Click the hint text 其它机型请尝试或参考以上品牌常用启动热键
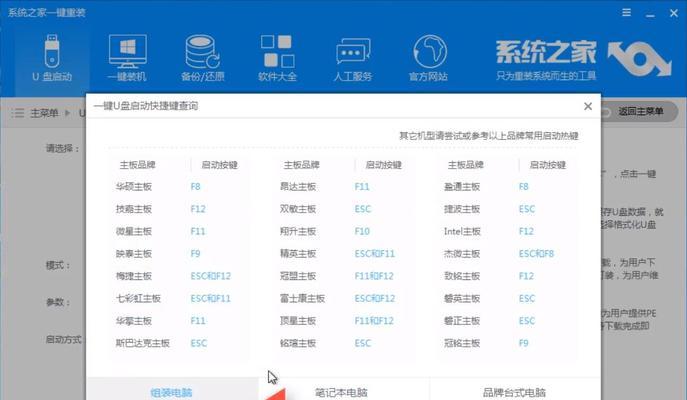The width and height of the screenshot is (687, 400). point(489,136)
